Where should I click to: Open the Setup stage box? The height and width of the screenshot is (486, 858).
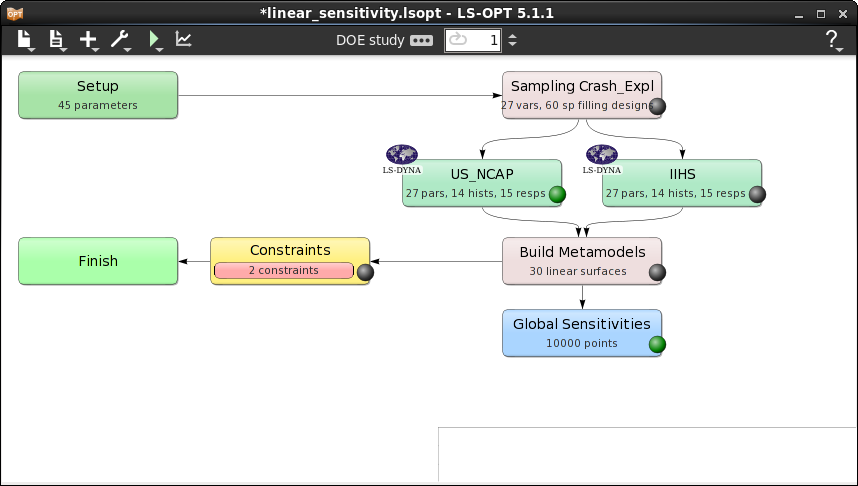coord(98,95)
